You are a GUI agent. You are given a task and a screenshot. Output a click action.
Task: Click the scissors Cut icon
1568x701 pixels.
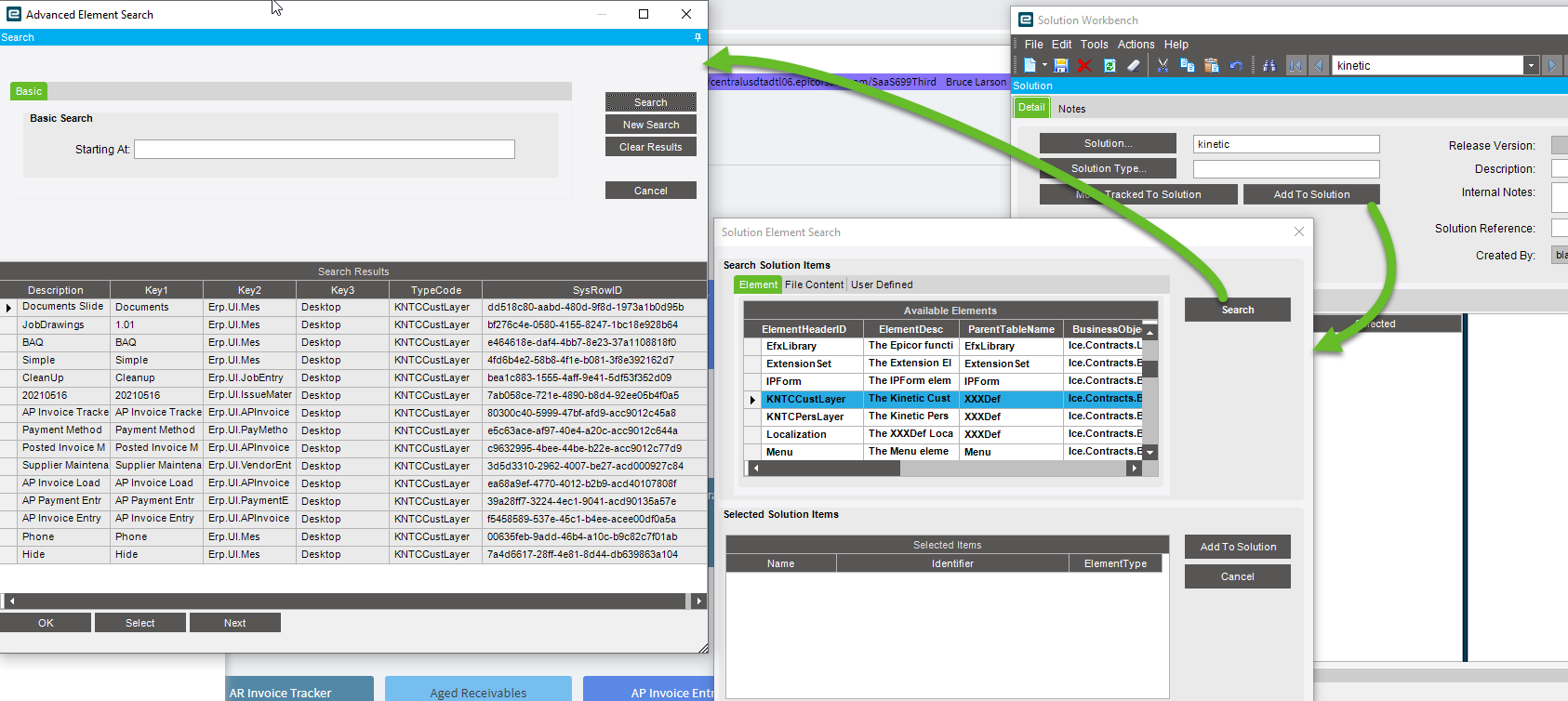[x=1163, y=65]
